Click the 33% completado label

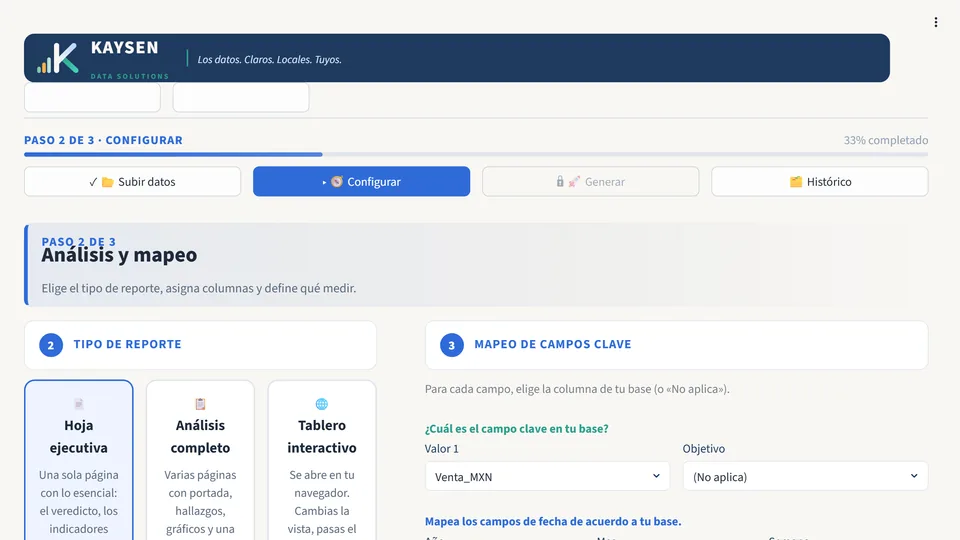click(885, 140)
